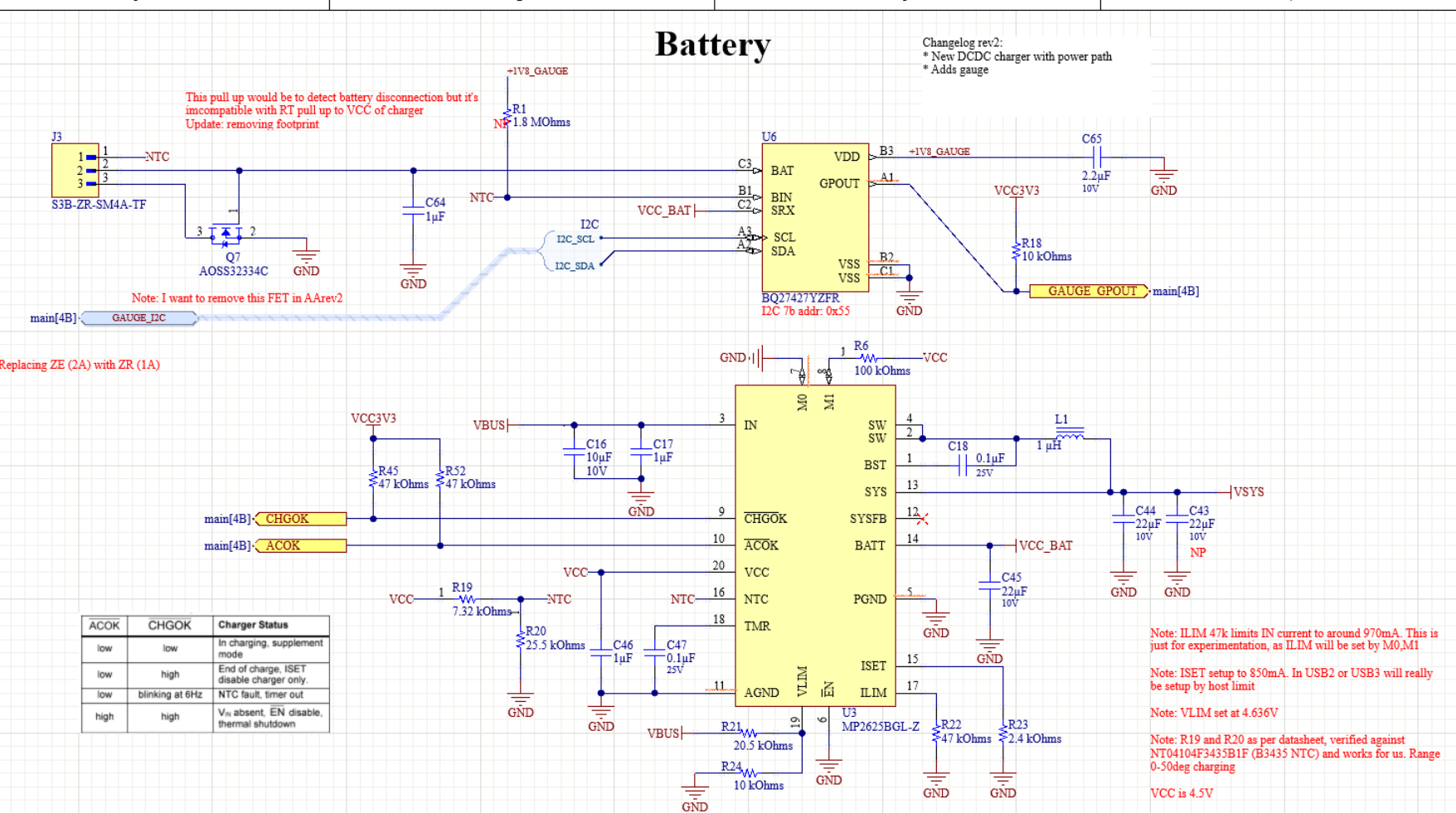The width and height of the screenshot is (1456, 813).
Task: Select the CHGOK yellow port
Action: (300, 519)
